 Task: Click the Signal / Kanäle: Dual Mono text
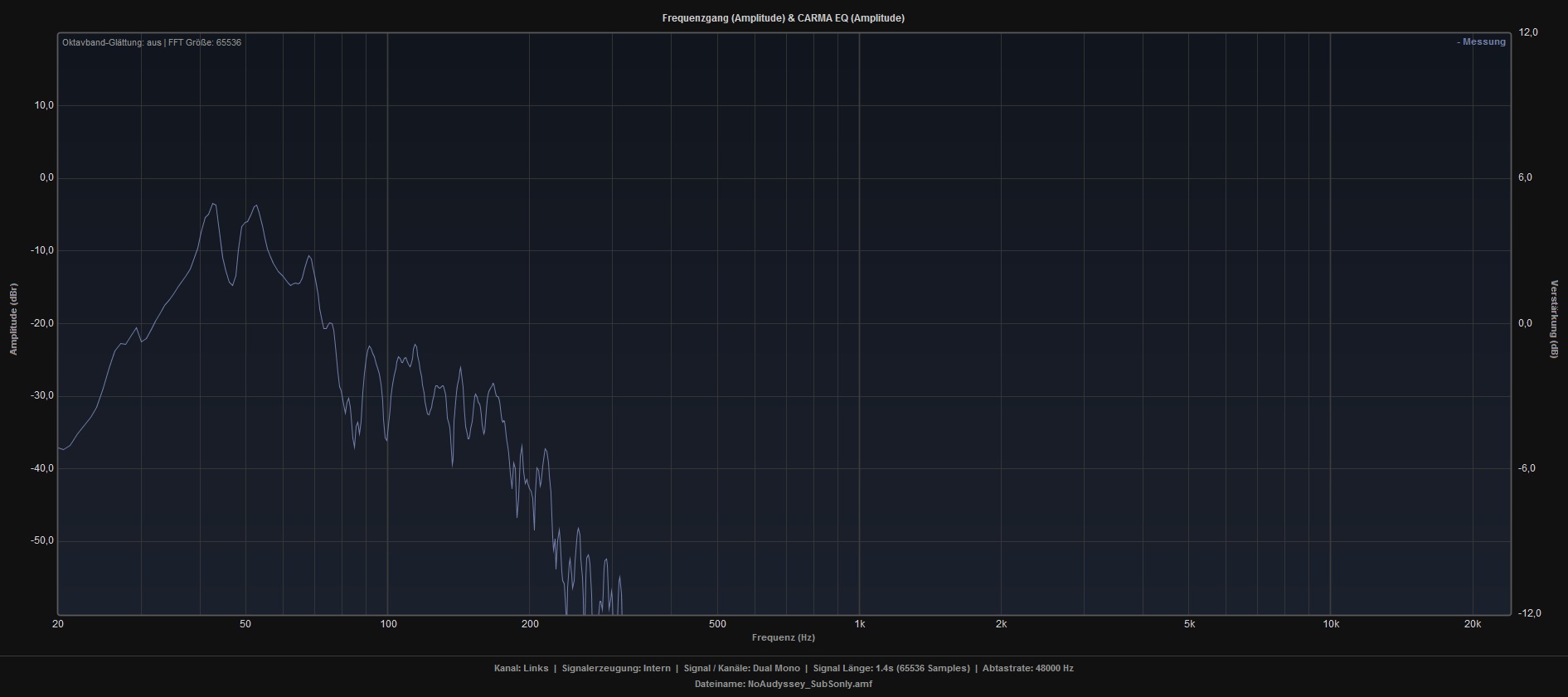741,668
